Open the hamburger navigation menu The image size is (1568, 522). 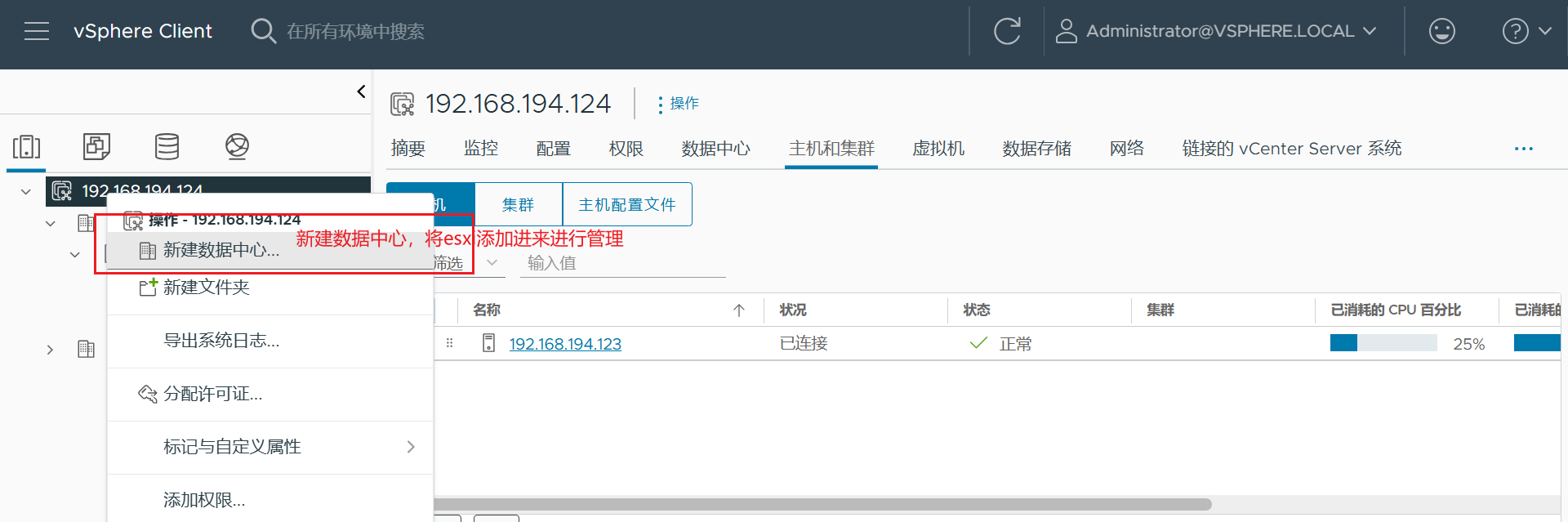[x=37, y=31]
